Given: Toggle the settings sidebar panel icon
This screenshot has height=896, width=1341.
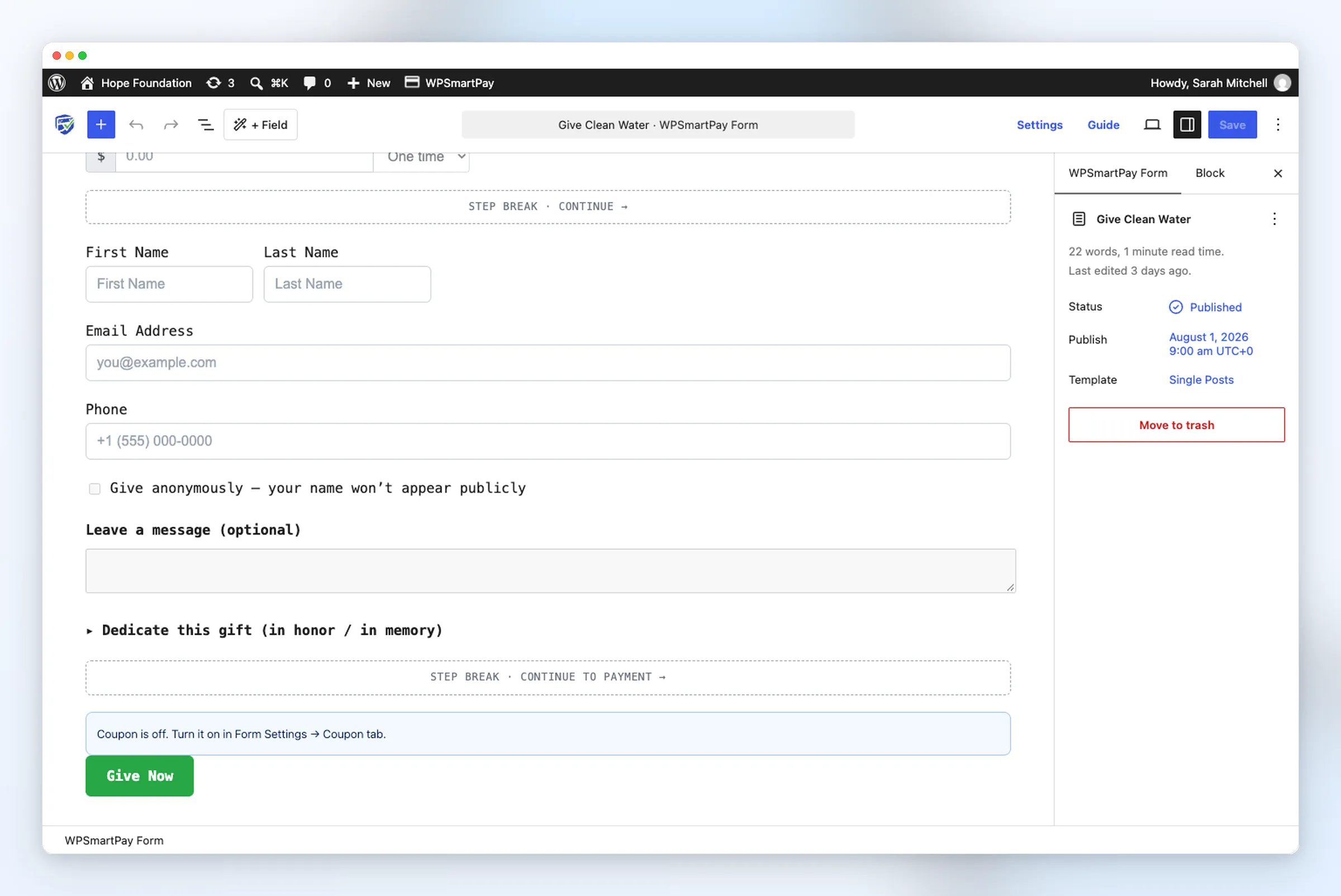Looking at the screenshot, I should coord(1187,125).
